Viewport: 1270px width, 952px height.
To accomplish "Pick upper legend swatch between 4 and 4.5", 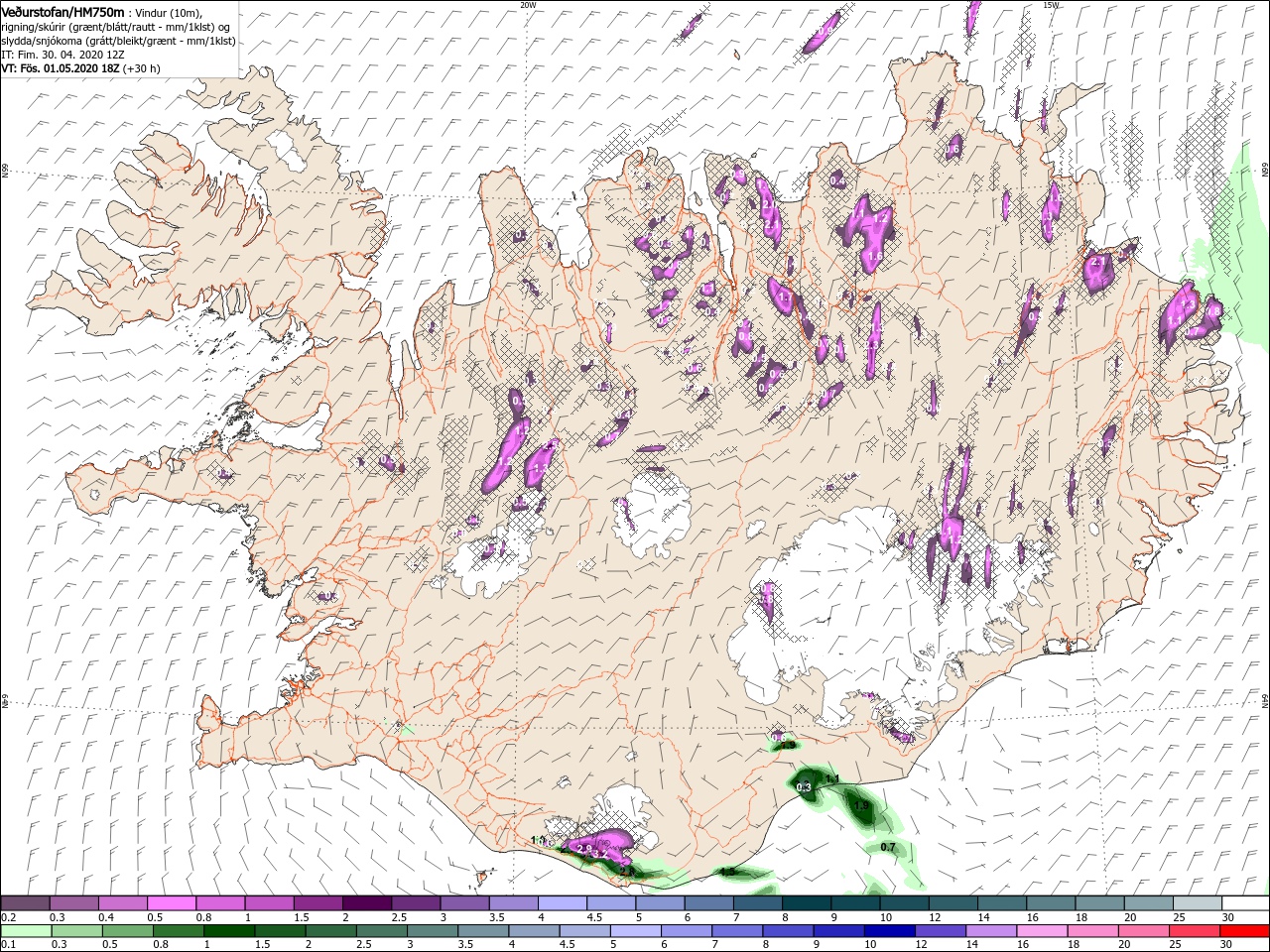I will point(562,903).
